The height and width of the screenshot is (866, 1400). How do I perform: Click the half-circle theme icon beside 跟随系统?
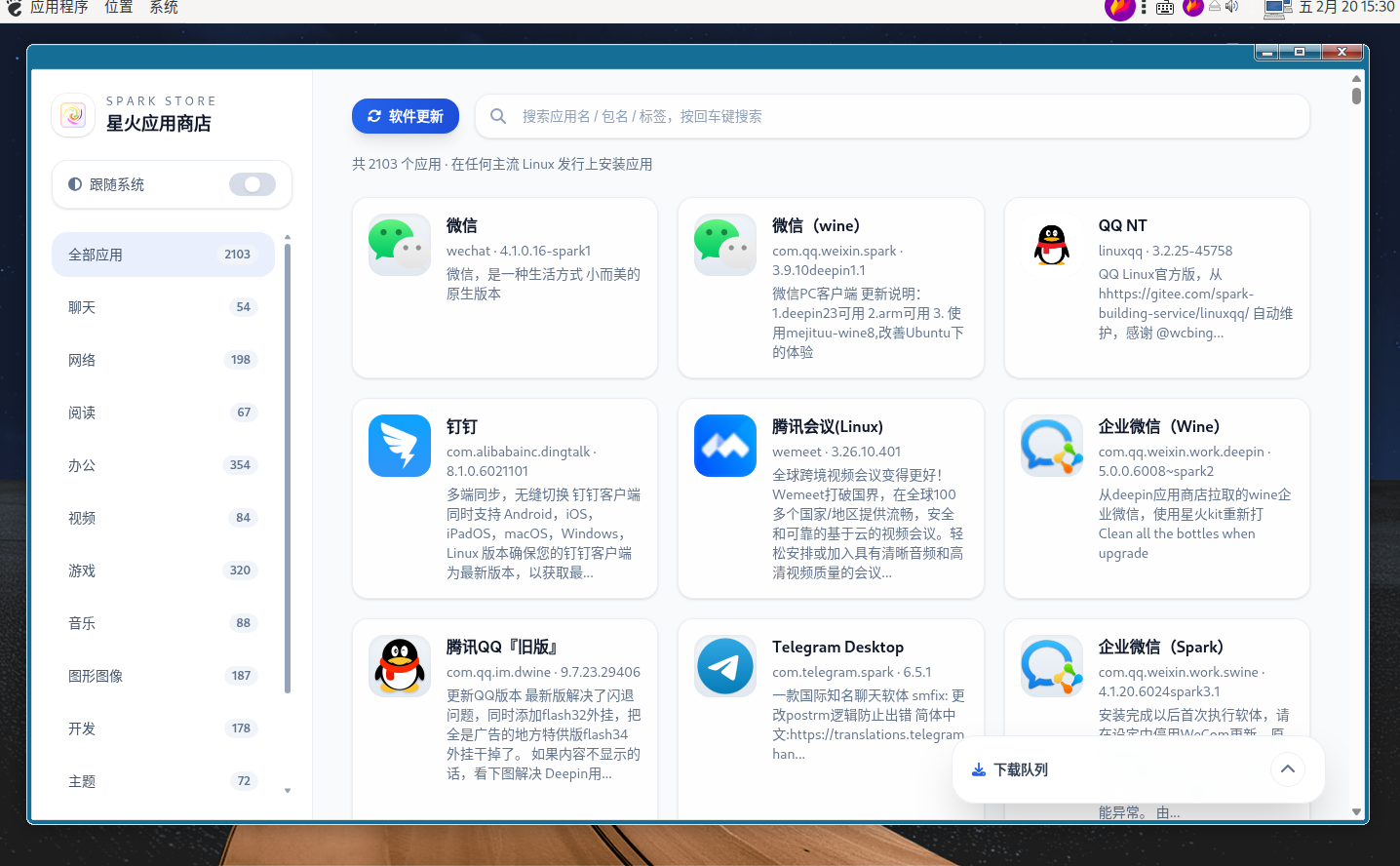(75, 184)
